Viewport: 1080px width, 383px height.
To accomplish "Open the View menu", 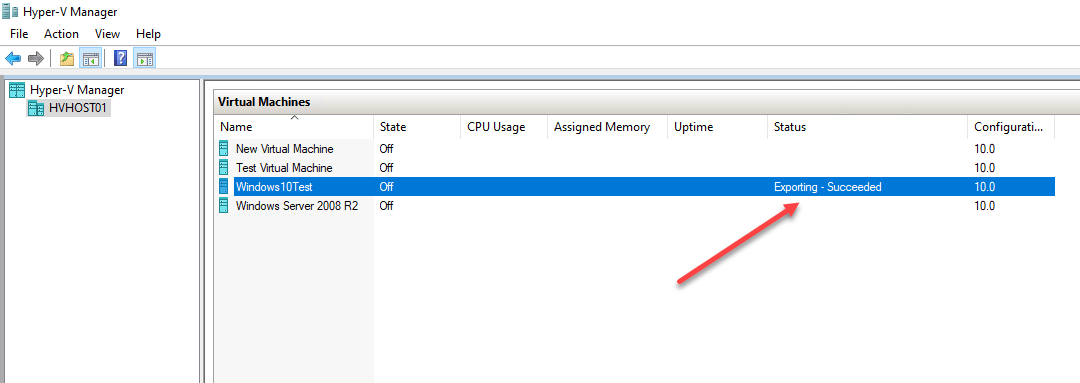I will pos(107,34).
